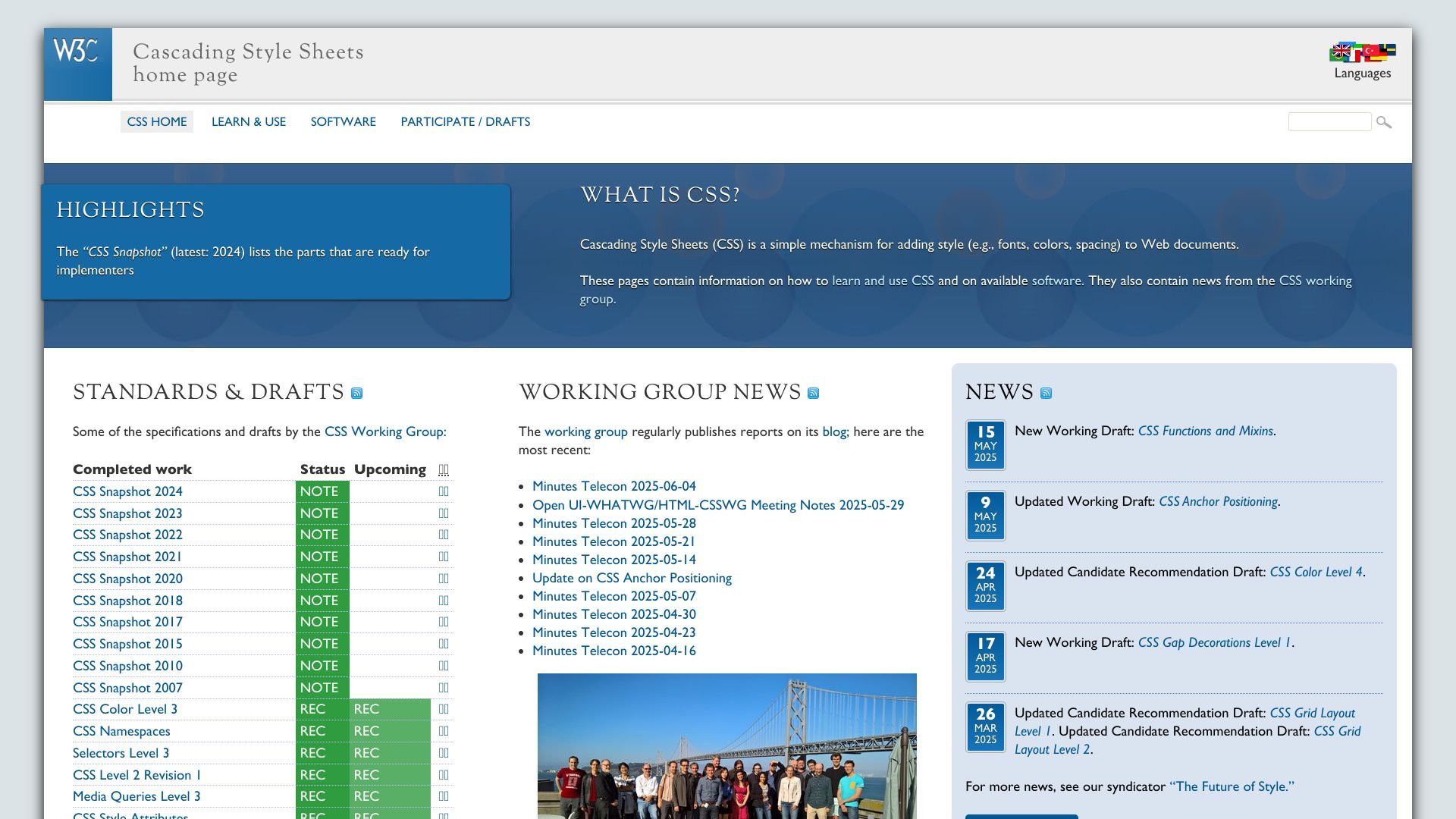
Task: Open Update on CSS Anchor Positioning link
Action: point(632,578)
